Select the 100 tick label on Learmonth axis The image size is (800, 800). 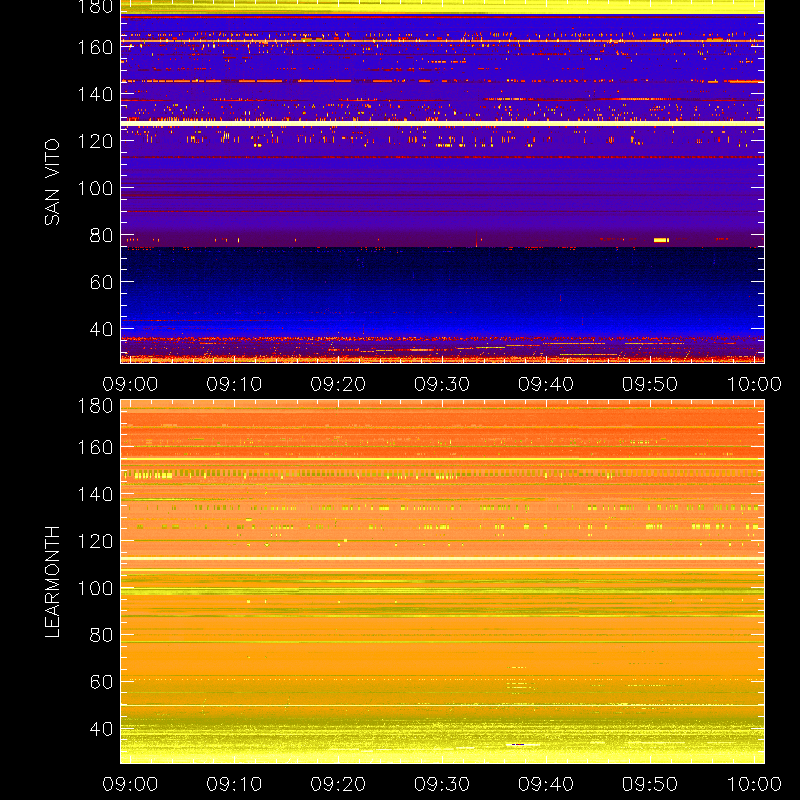coord(95,588)
